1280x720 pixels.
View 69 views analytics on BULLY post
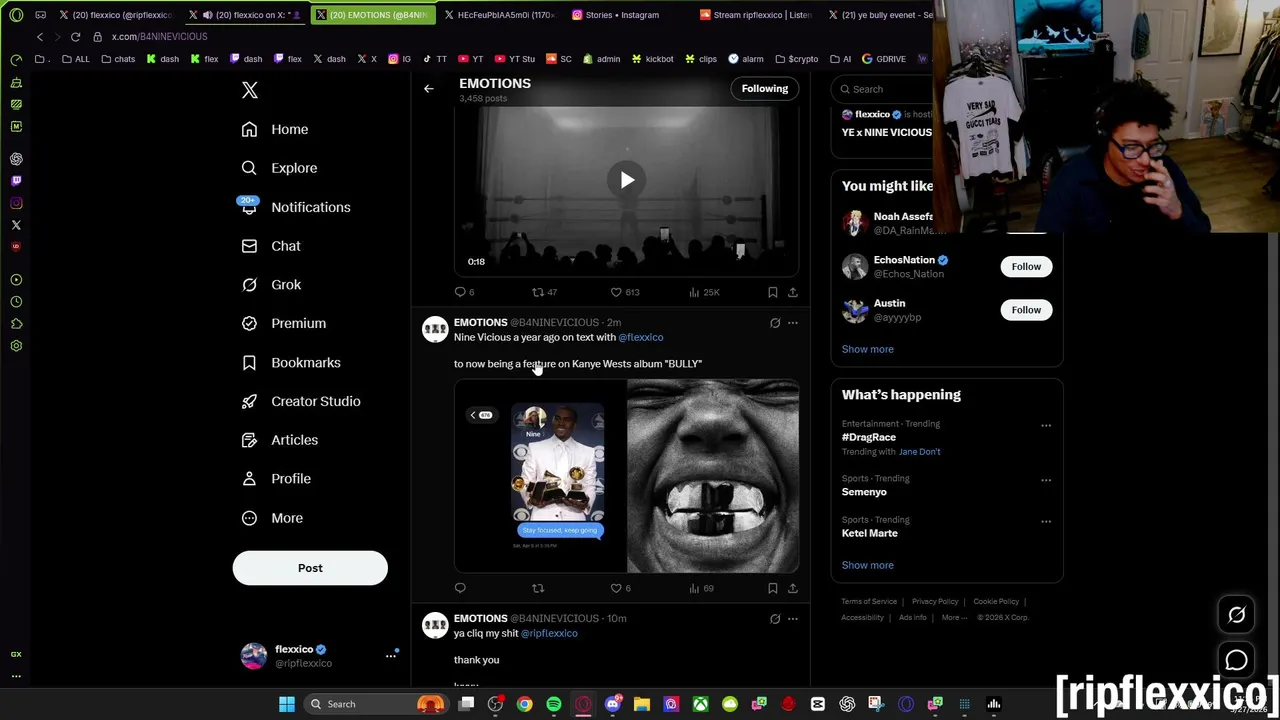click(x=701, y=588)
